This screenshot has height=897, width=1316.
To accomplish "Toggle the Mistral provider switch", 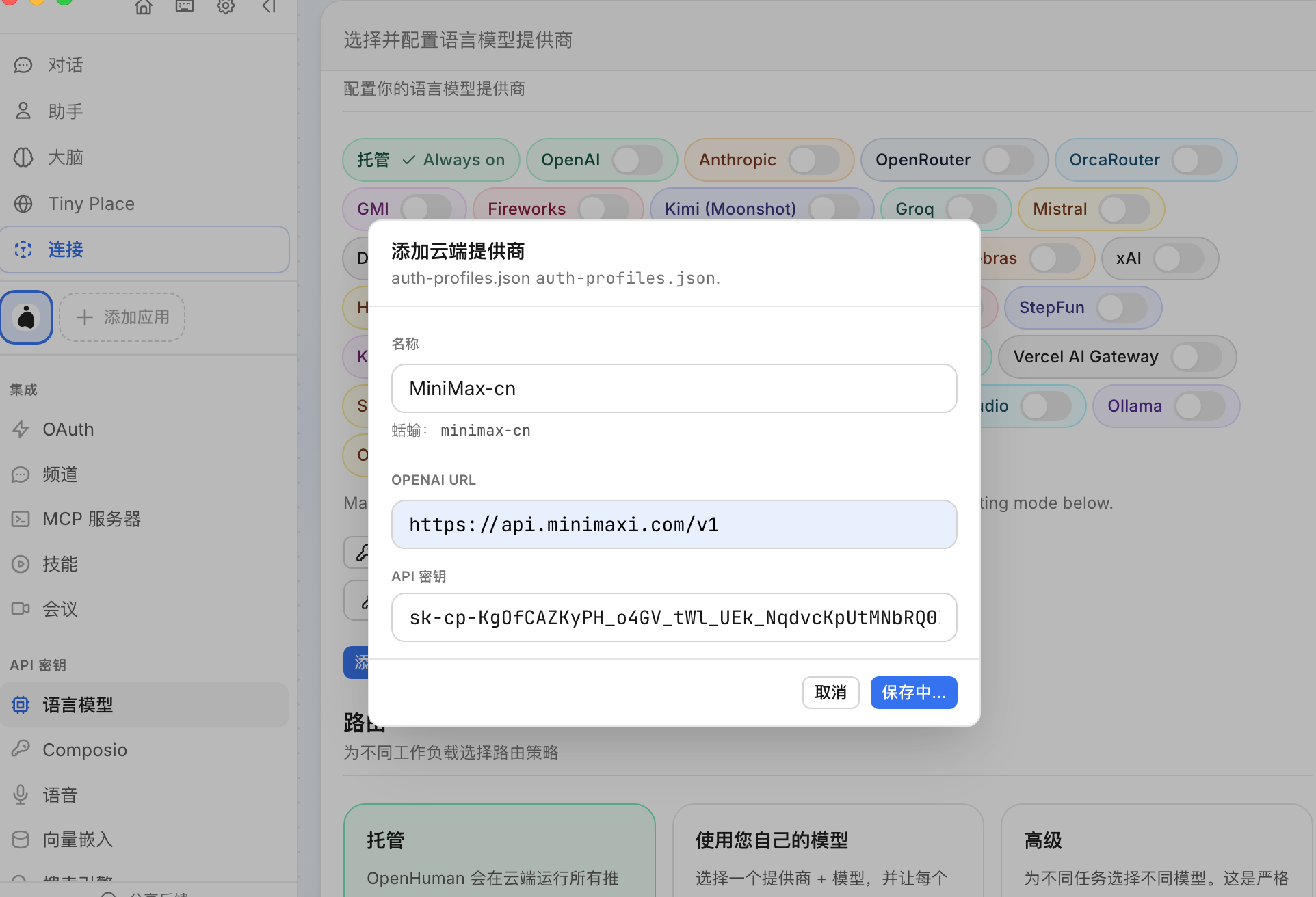I will [x=1124, y=209].
